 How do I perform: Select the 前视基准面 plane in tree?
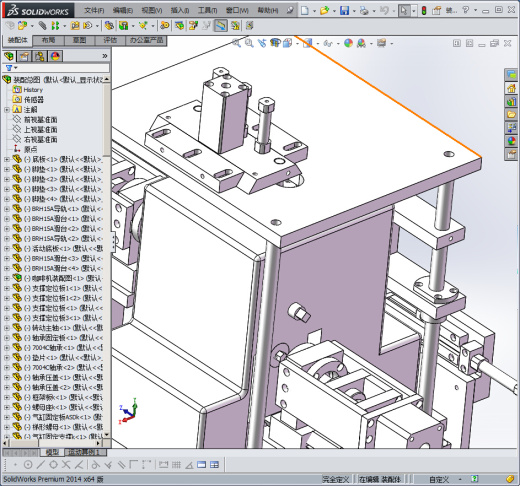41,120
